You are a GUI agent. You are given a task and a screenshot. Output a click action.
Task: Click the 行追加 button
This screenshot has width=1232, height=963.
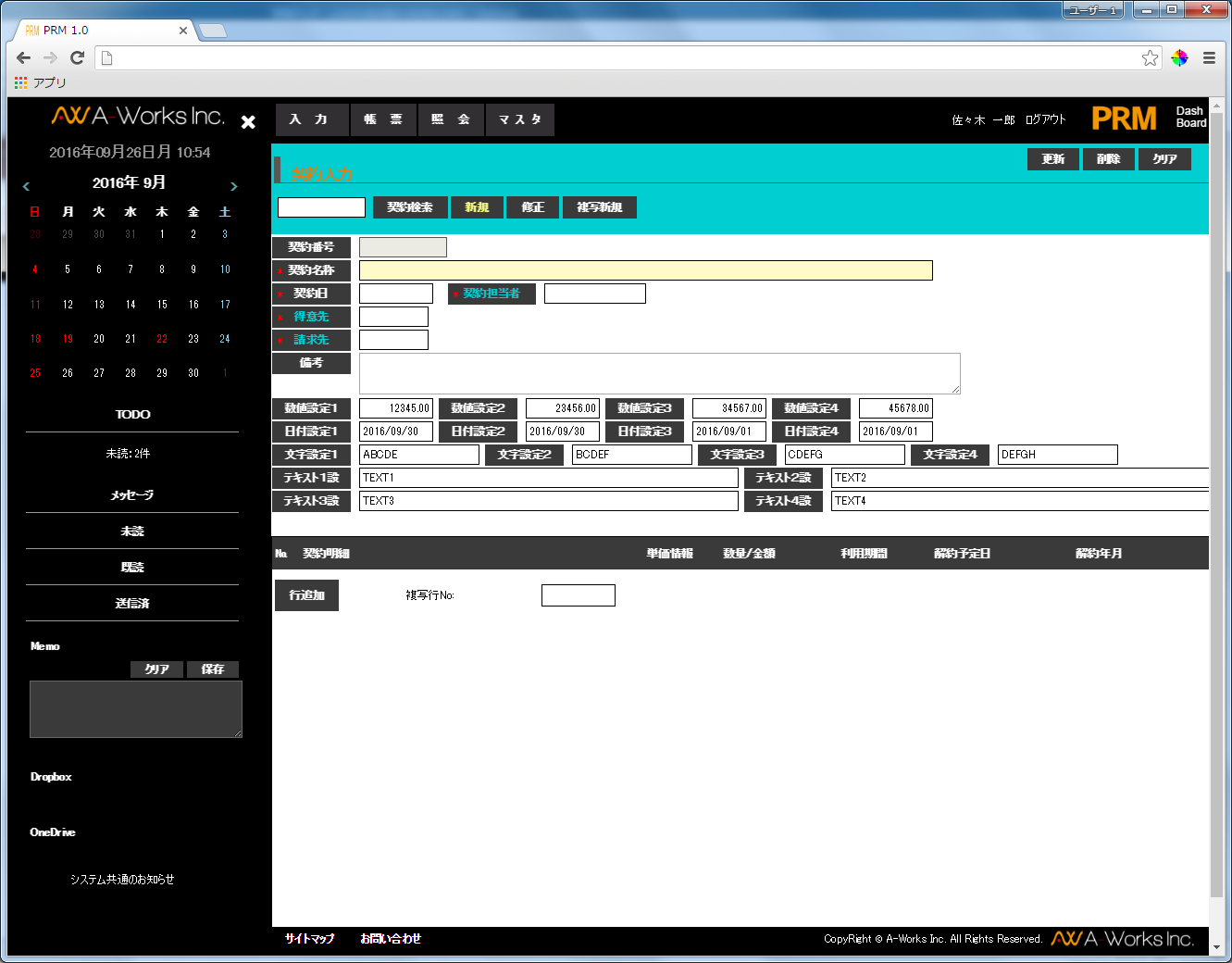point(306,595)
